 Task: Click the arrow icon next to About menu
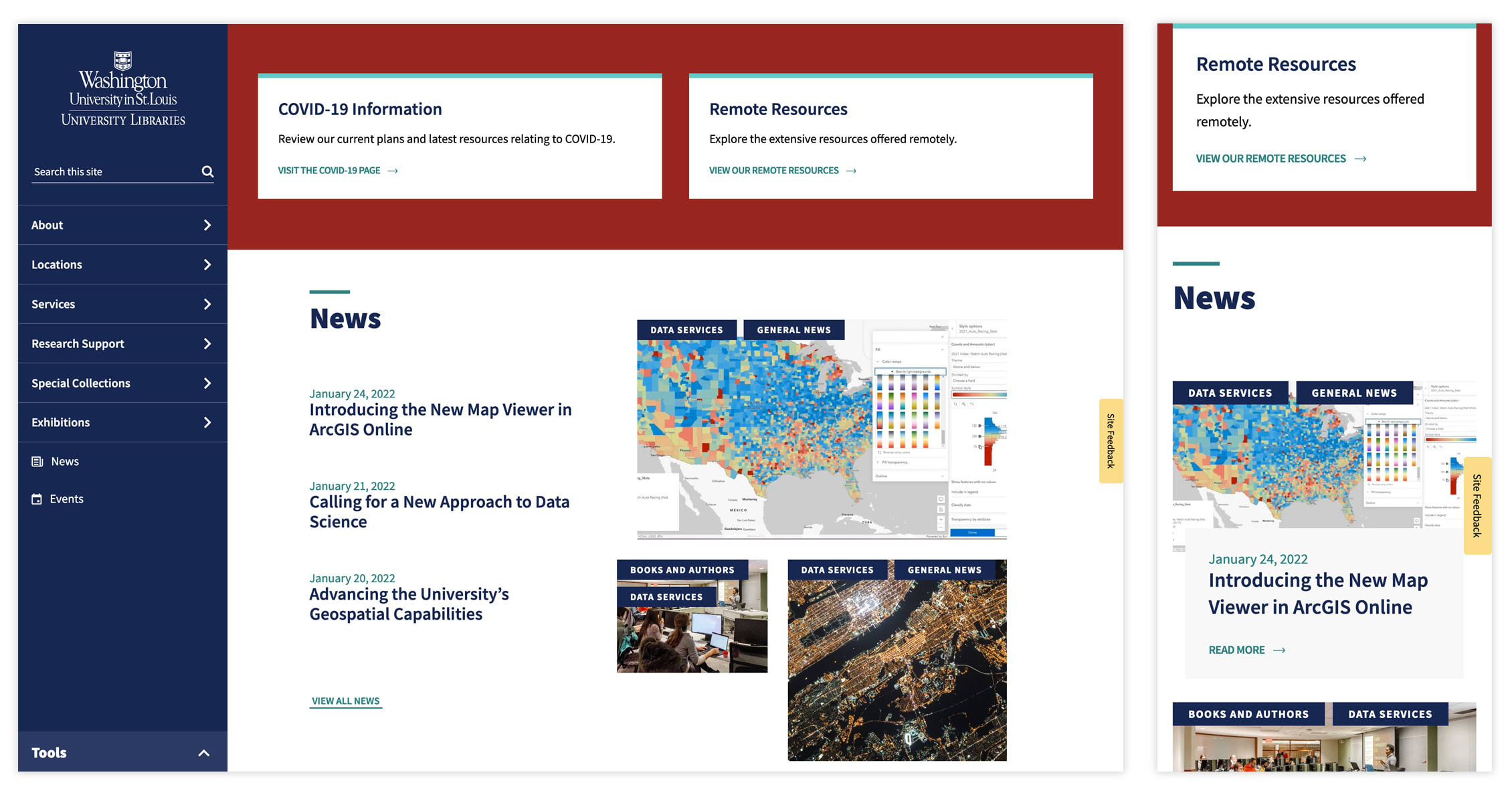click(x=207, y=224)
